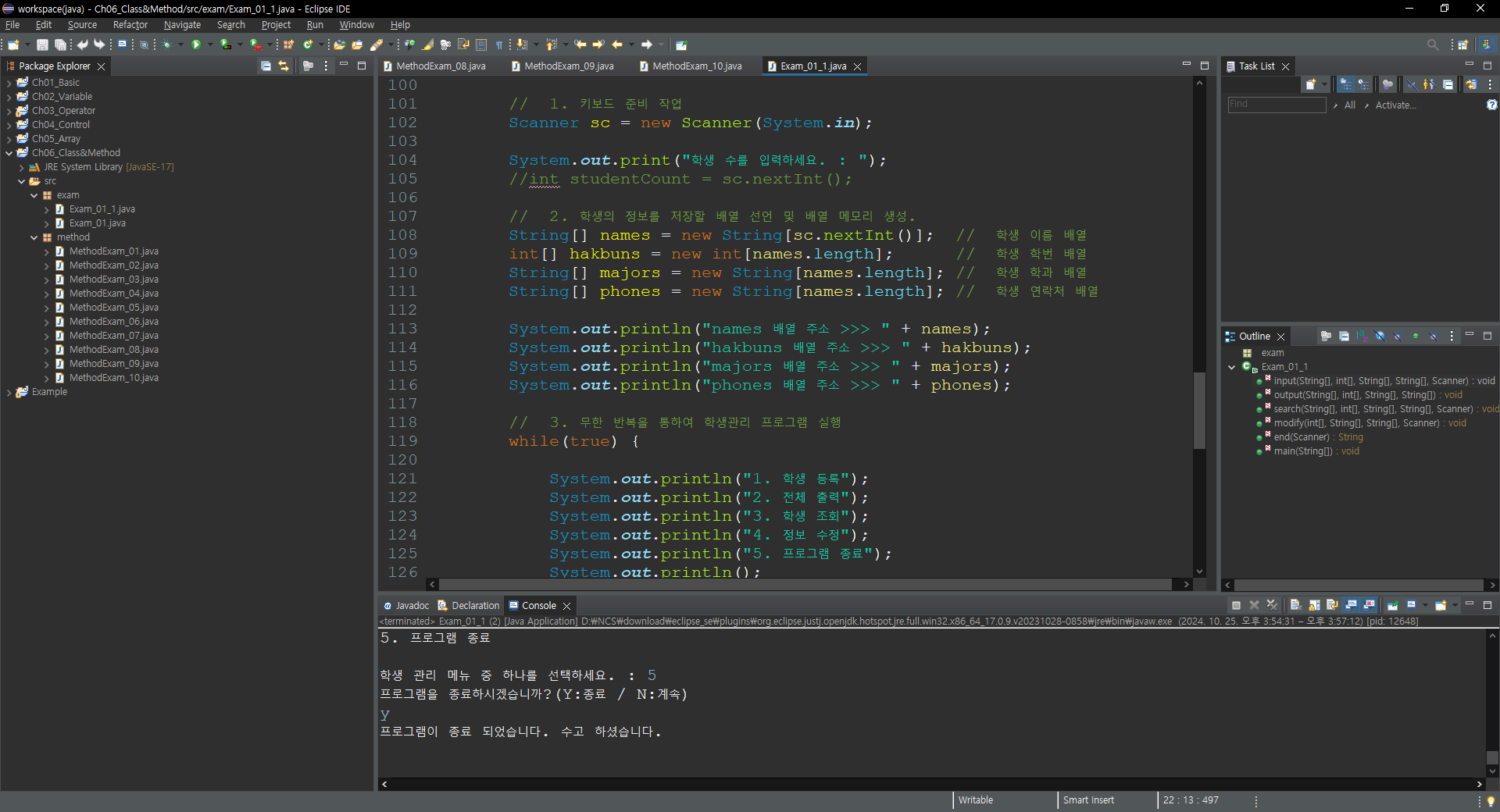
Task: Toggle Scroll Lock in the Console toolbar
Action: pos(1314,605)
